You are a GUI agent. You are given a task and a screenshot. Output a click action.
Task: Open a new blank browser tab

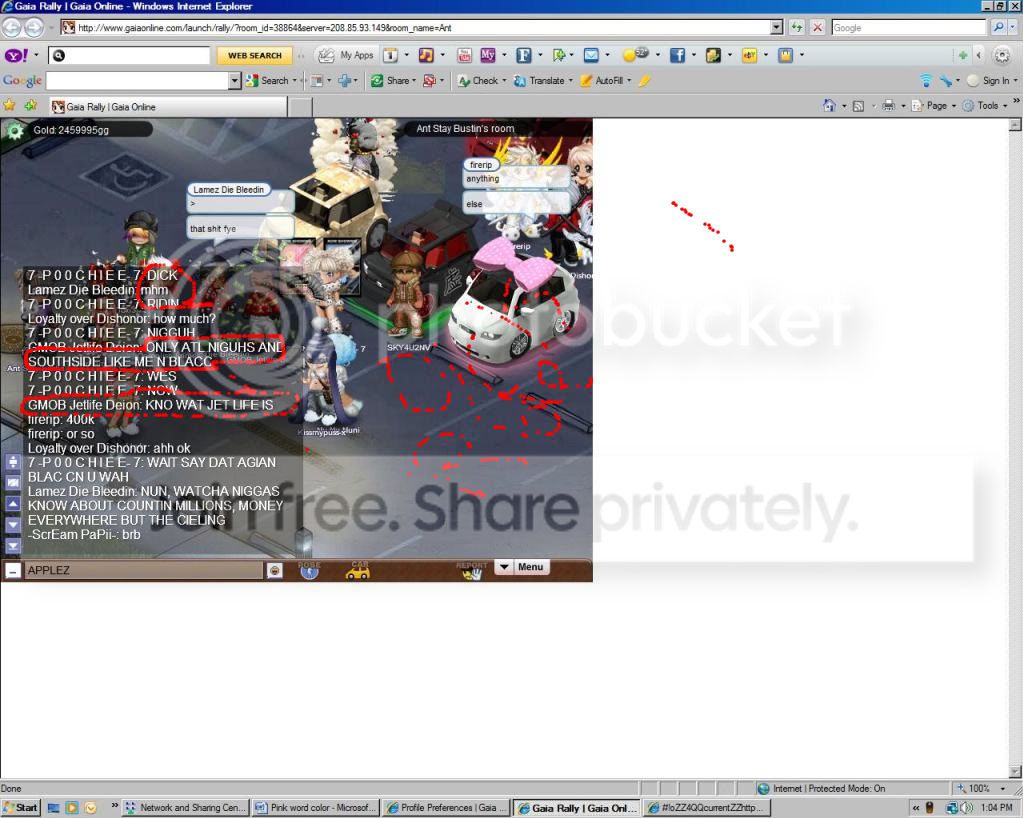pyautogui.click(x=300, y=107)
